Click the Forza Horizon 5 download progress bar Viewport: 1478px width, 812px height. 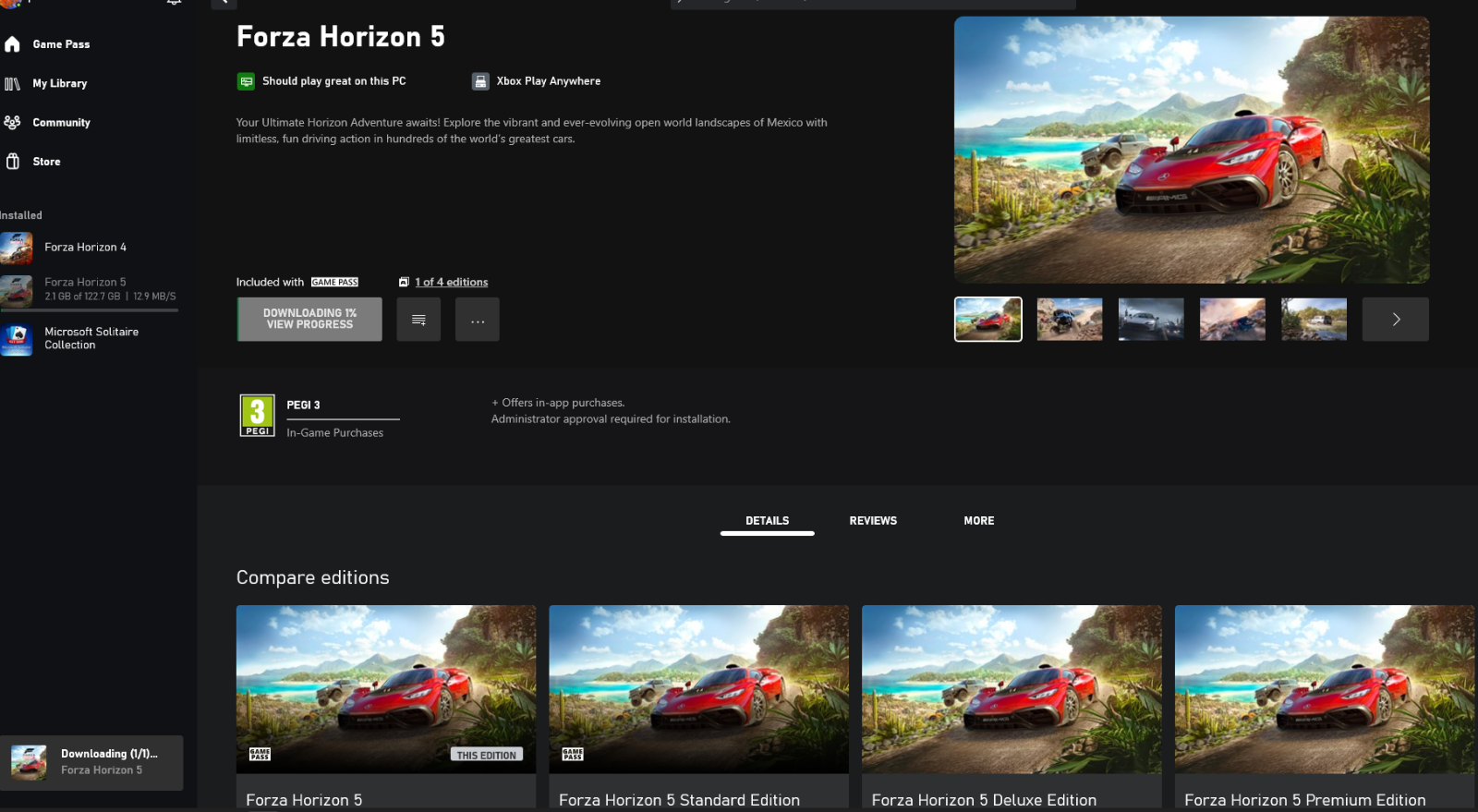[90, 311]
